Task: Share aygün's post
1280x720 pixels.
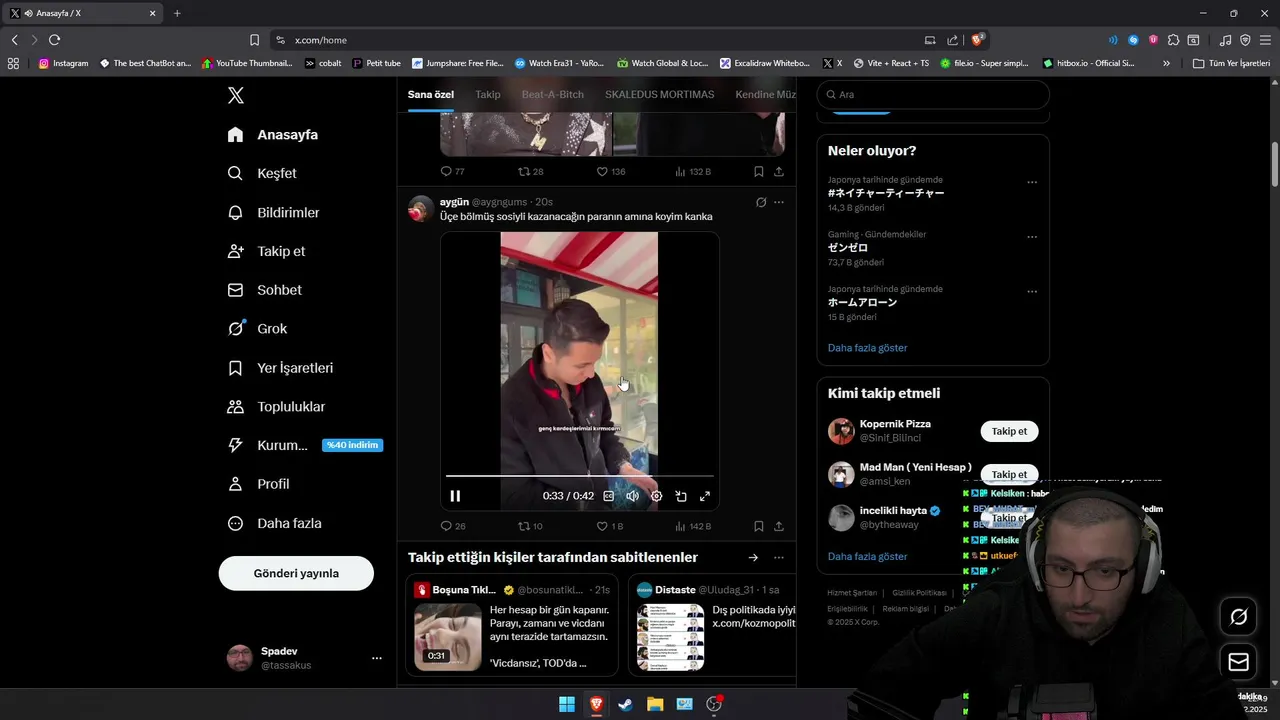Action: point(779,526)
